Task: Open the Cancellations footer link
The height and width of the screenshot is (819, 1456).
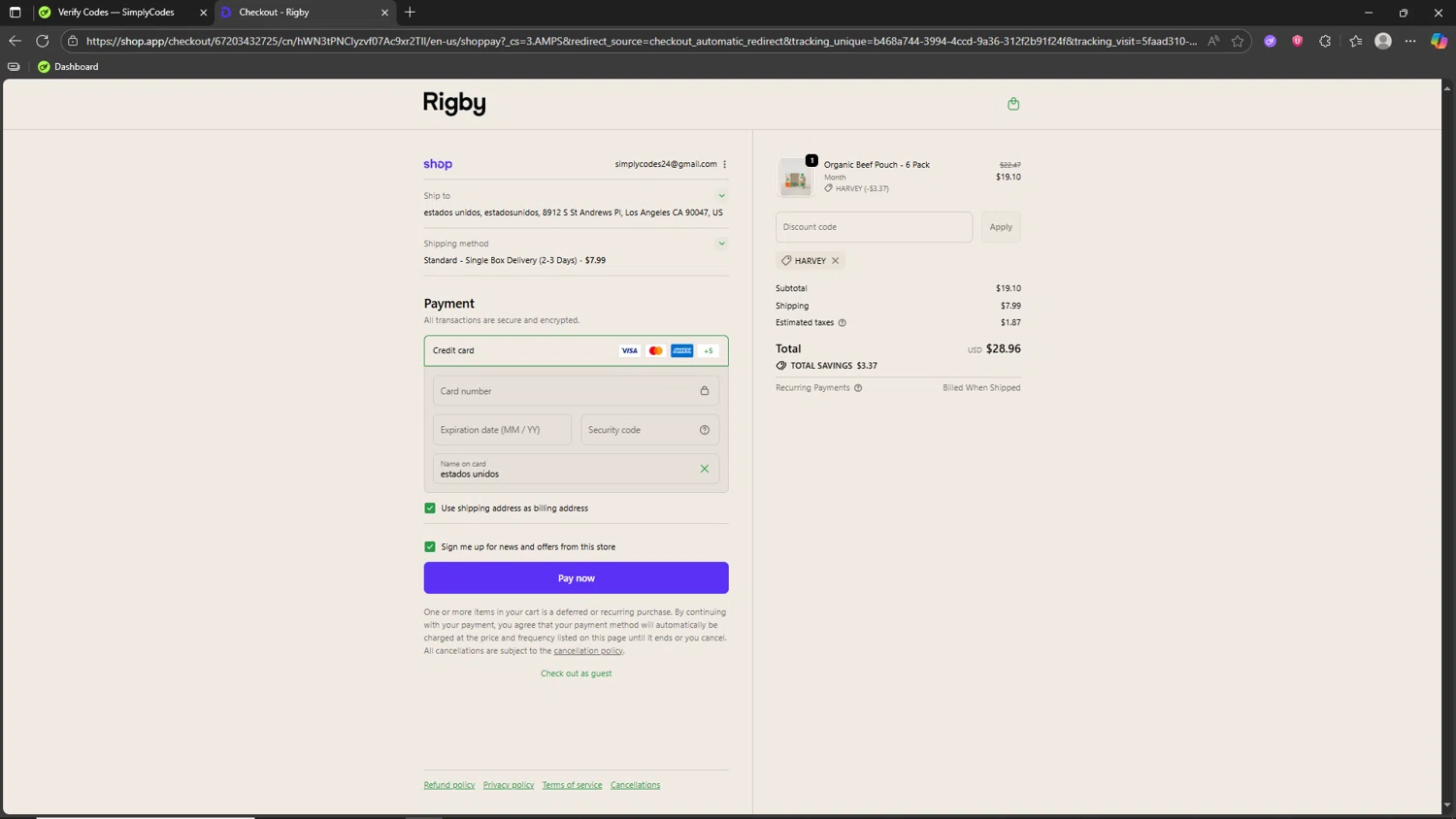Action: [635, 785]
